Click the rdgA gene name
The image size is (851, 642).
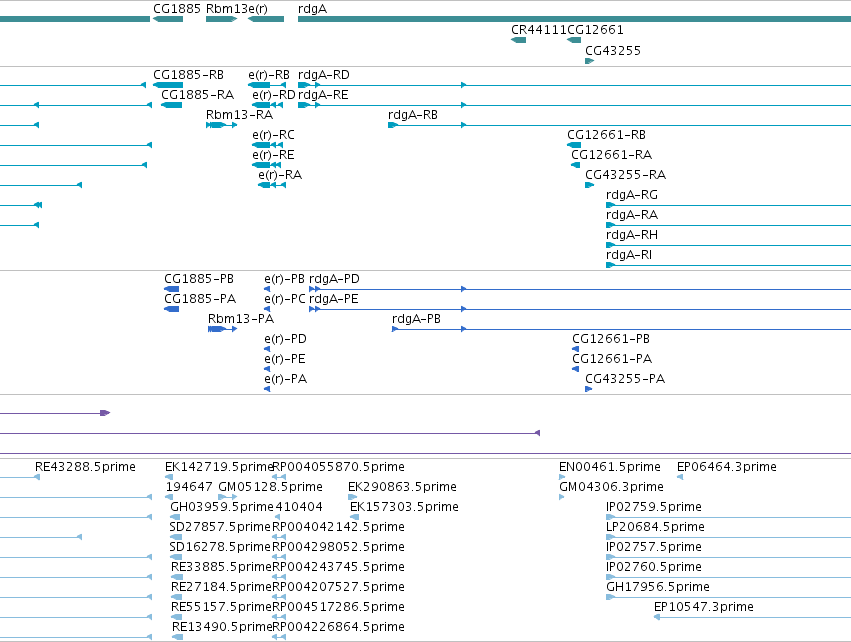(x=313, y=9)
